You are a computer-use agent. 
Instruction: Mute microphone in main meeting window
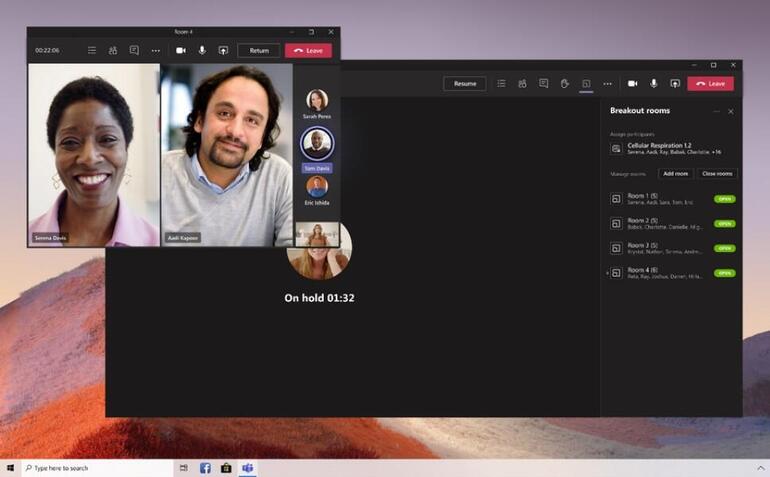(x=654, y=84)
